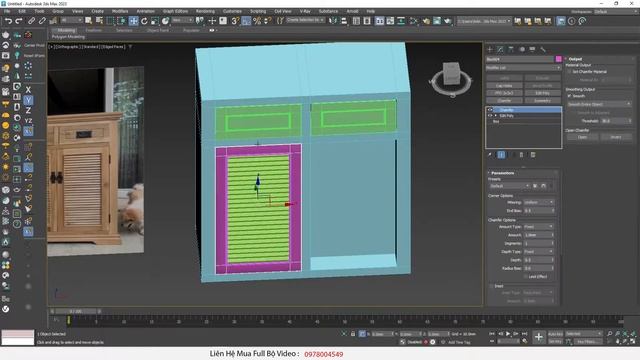Open the Rendering menu

pyautogui.click(x=205, y=11)
